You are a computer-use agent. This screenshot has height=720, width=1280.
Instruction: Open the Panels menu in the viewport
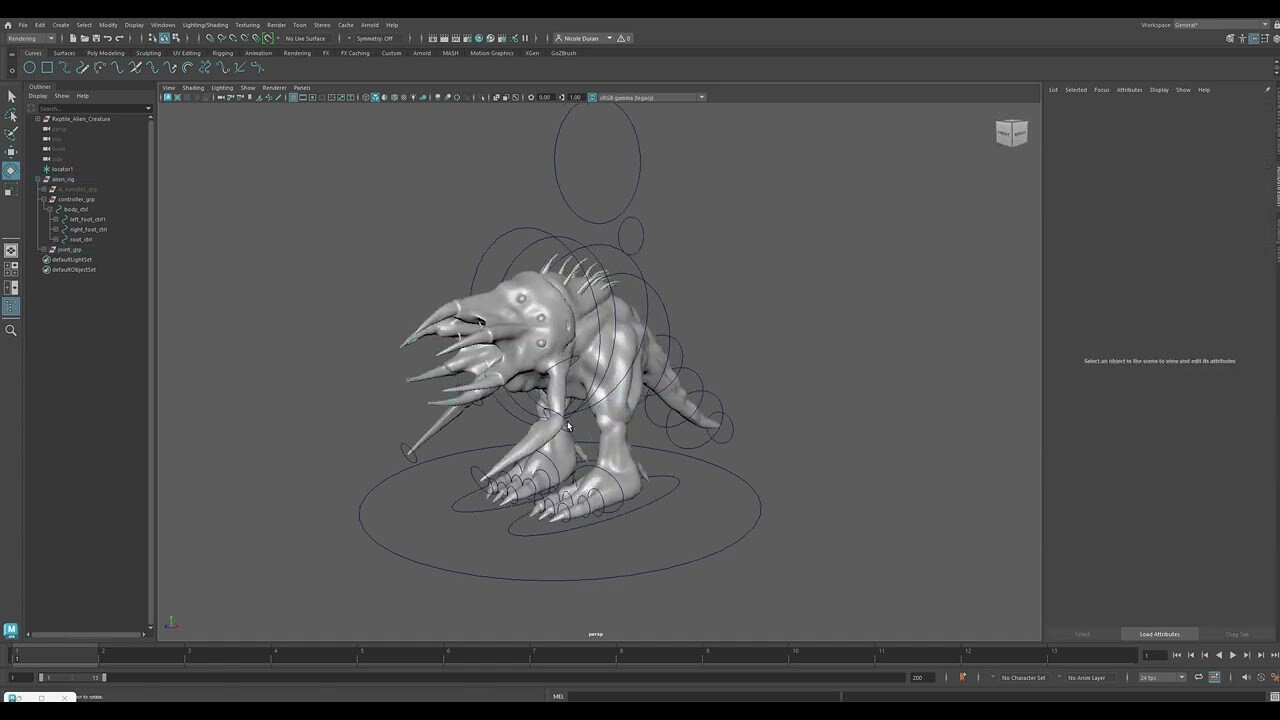(302, 89)
